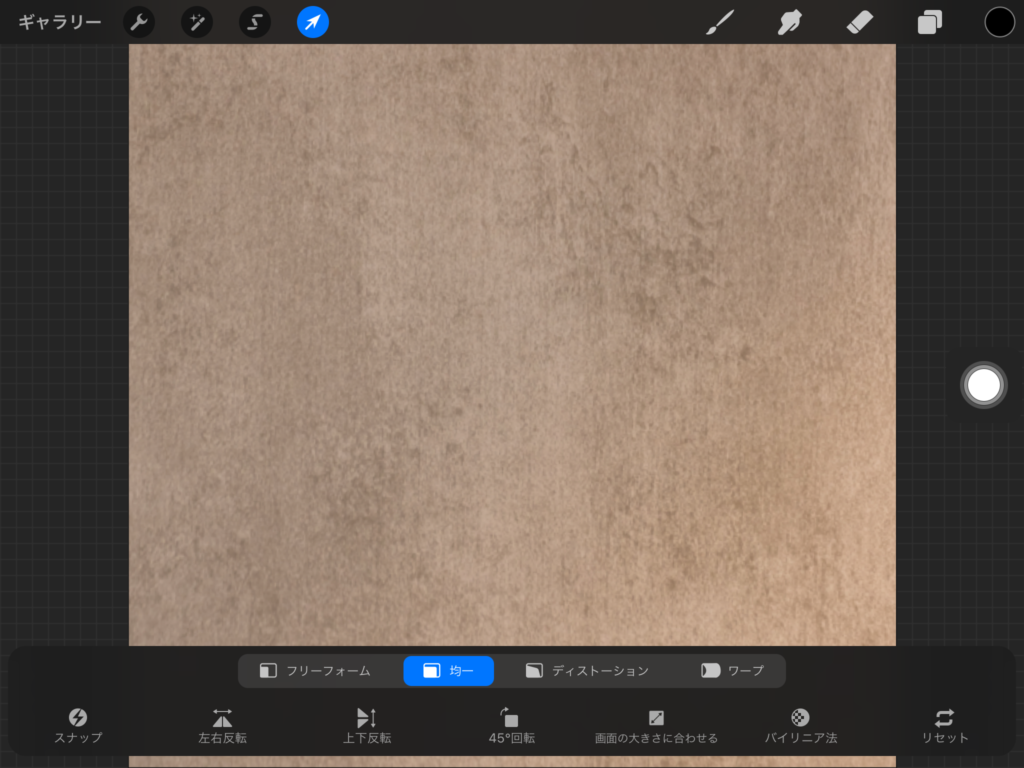Switch to フリーフォーム transform mode
The height and width of the screenshot is (768, 1024).
[315, 671]
